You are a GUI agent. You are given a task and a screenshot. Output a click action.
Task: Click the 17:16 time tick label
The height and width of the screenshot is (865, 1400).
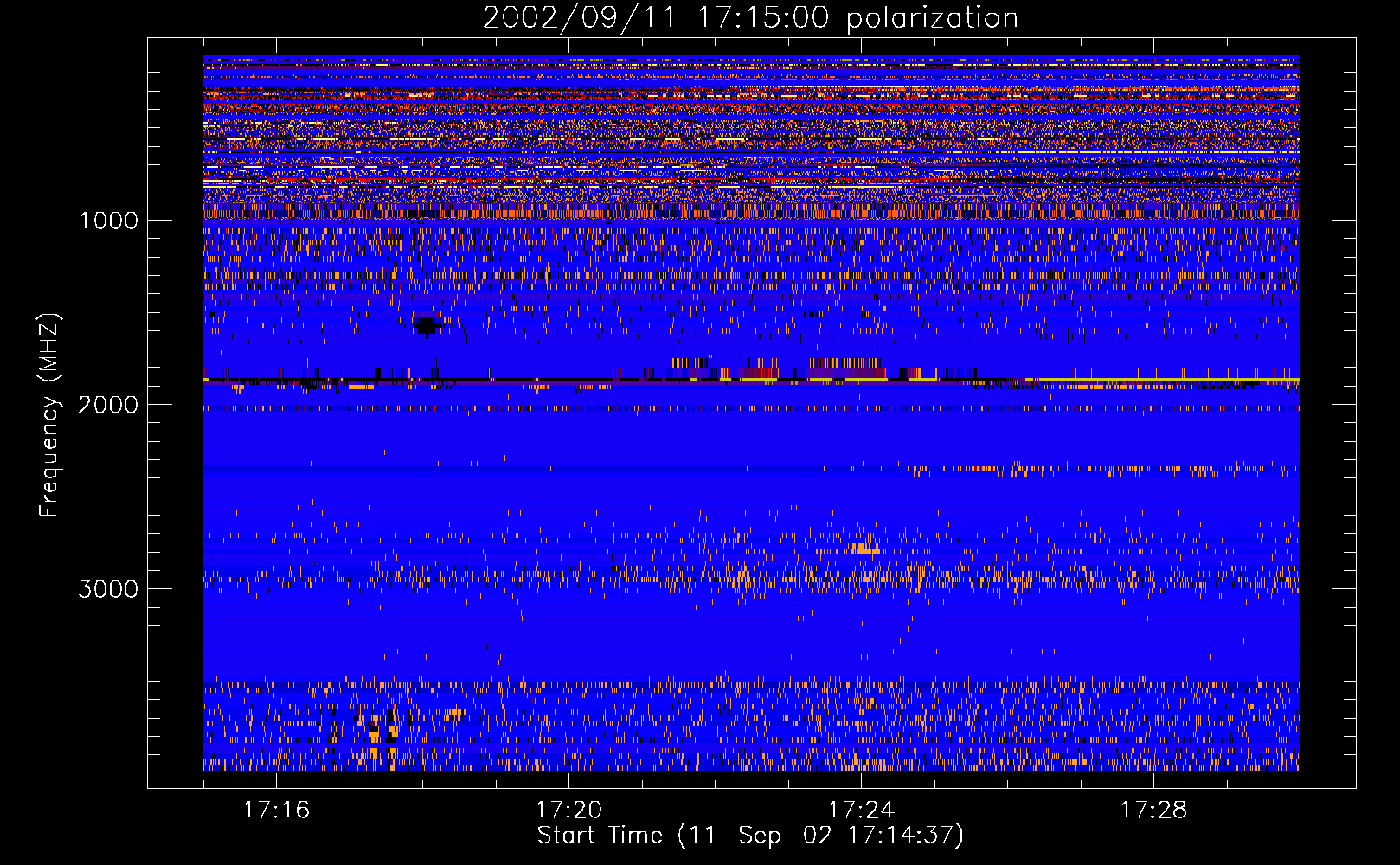tap(276, 811)
